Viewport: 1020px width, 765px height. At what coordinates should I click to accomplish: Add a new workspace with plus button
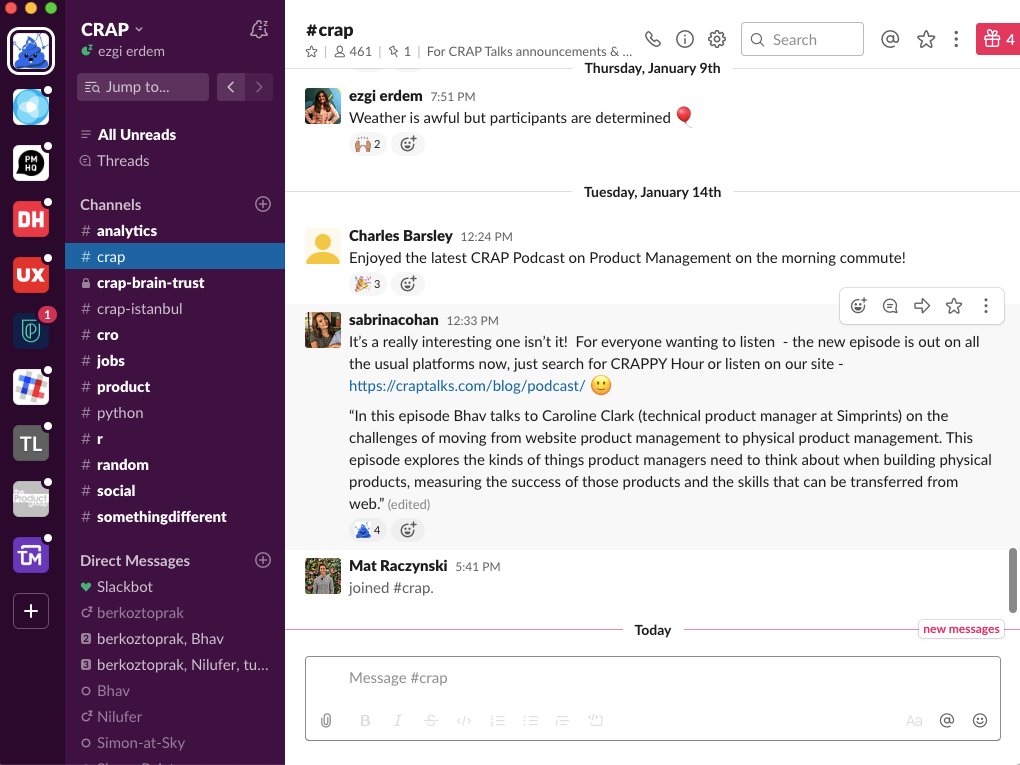[x=31, y=611]
